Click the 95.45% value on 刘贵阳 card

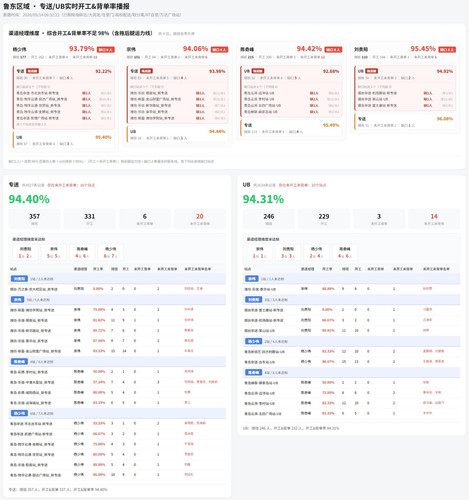[x=423, y=49]
